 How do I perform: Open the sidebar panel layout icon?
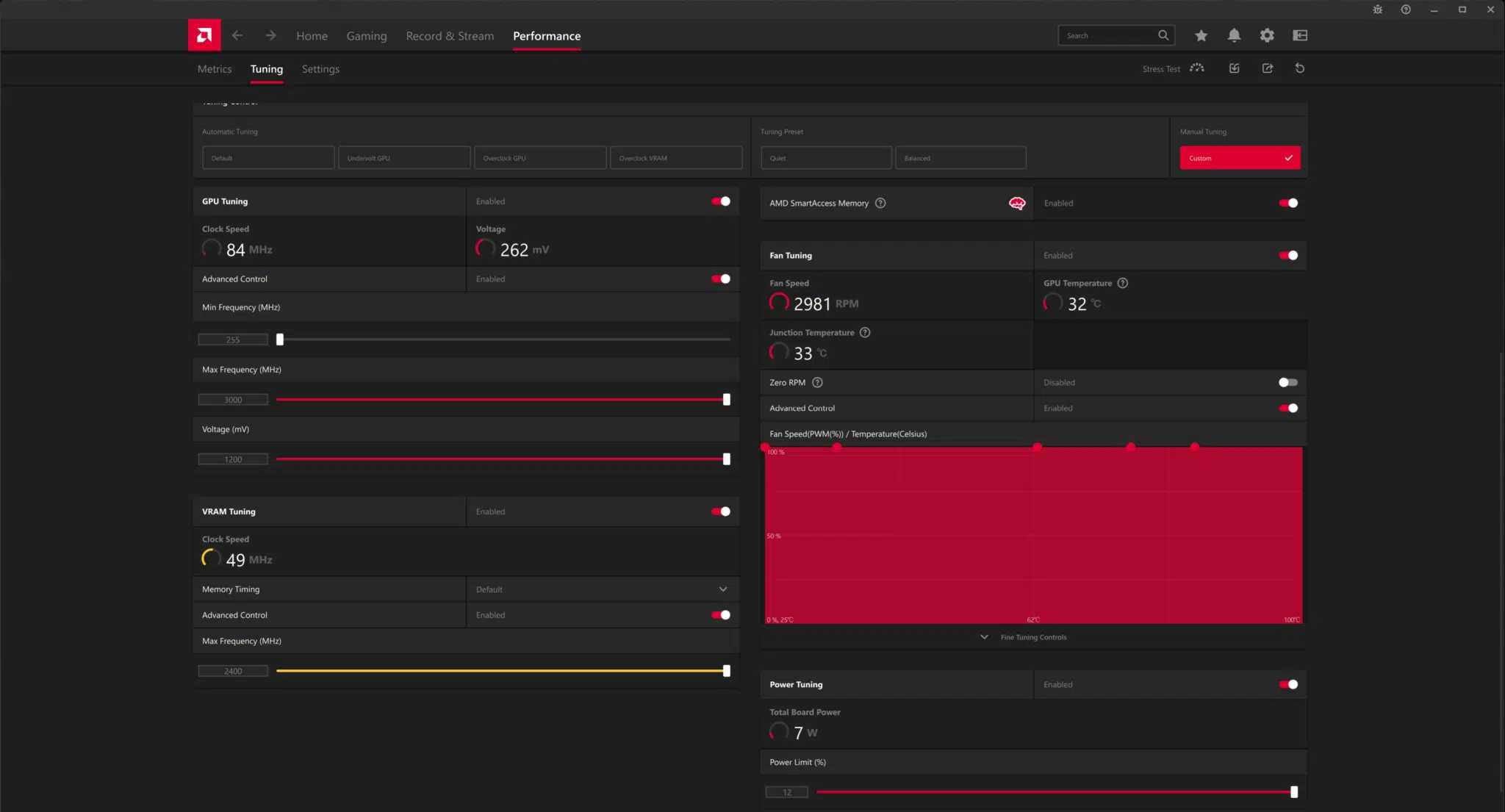pos(1300,35)
